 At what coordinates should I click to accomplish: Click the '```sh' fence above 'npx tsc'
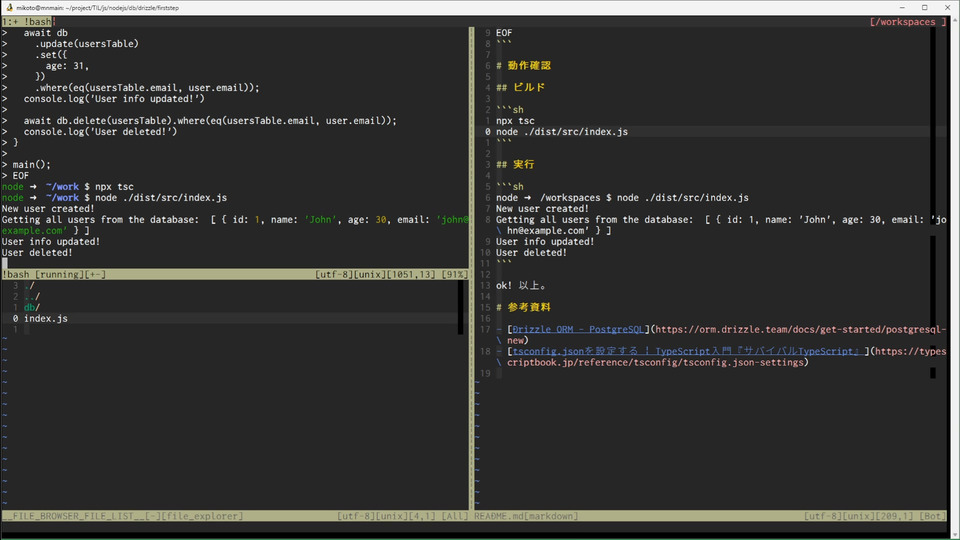tap(509, 110)
